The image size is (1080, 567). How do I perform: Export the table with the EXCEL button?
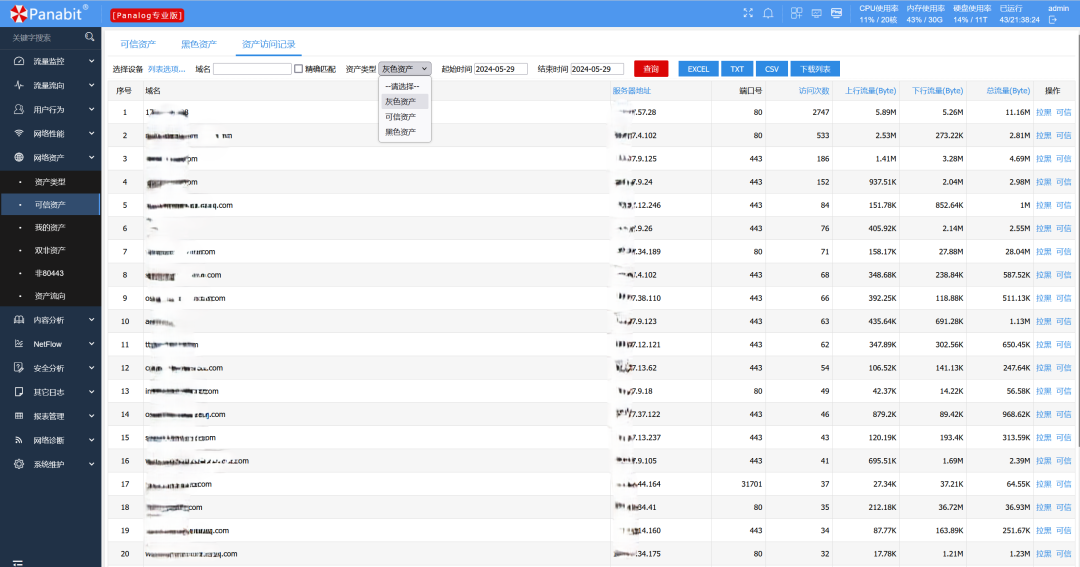tap(698, 69)
